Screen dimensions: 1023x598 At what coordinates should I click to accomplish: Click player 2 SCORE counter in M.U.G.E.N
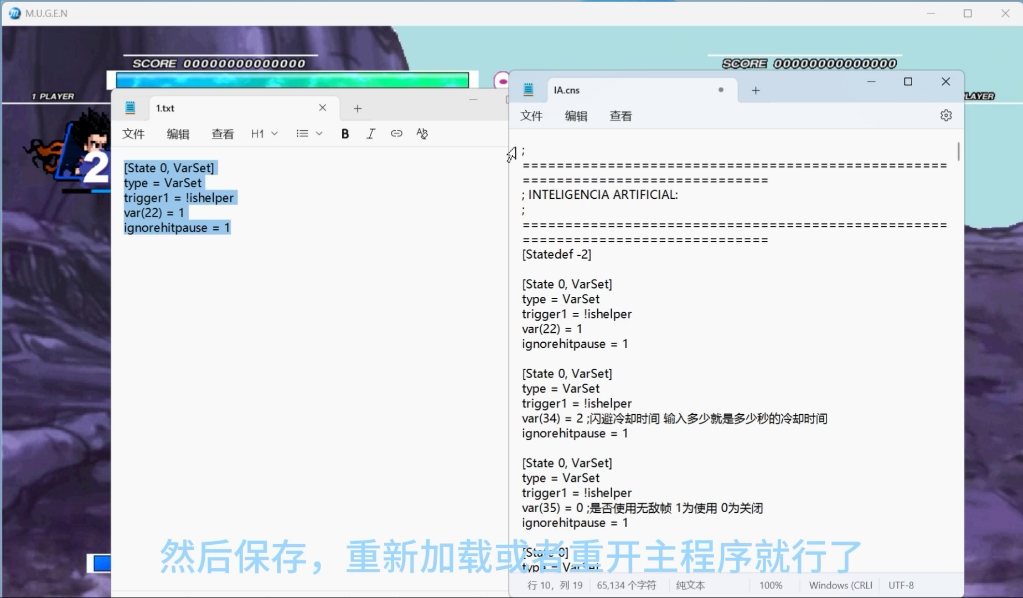(x=809, y=63)
